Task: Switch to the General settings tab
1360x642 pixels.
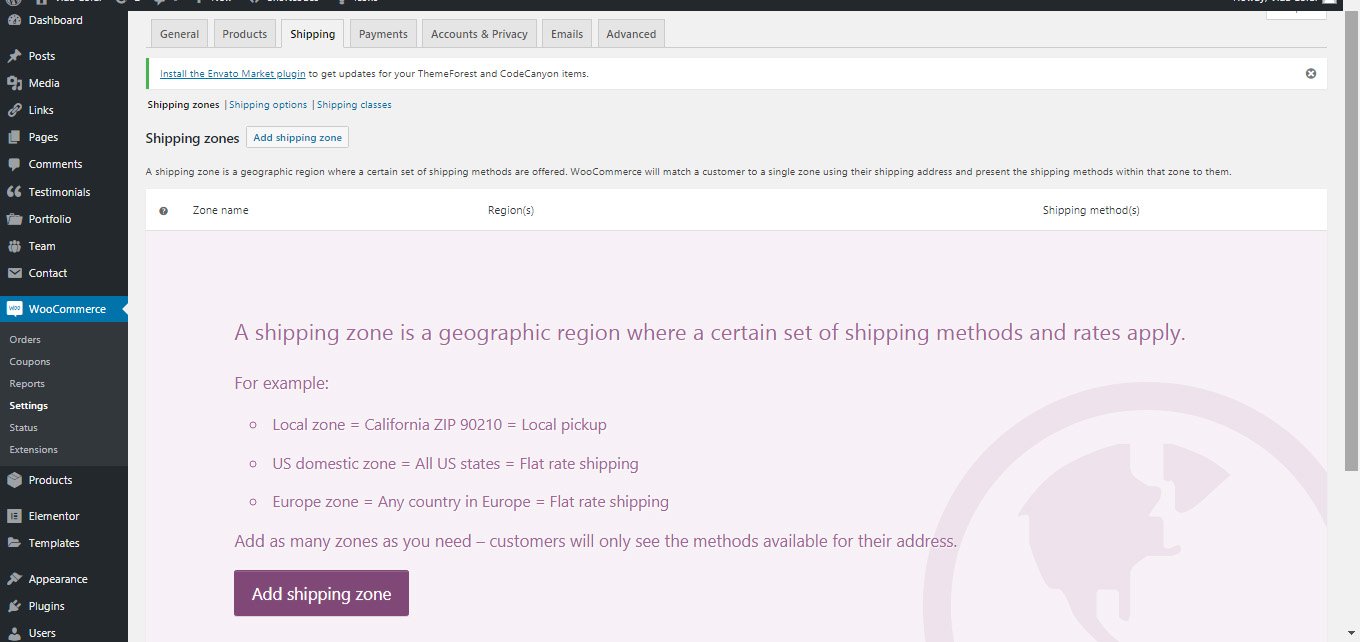Action: pyautogui.click(x=180, y=34)
